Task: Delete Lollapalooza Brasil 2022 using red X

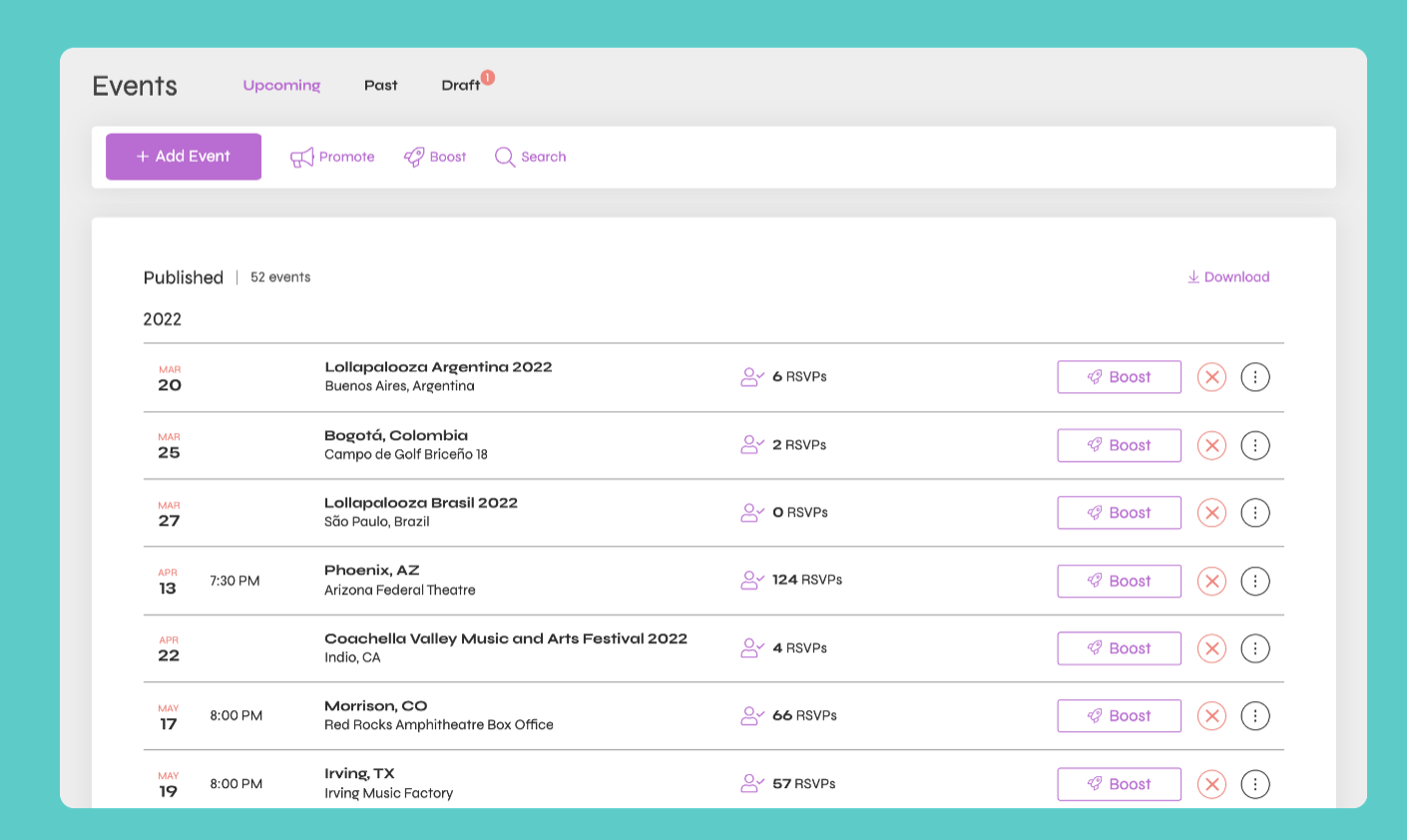Action: click(x=1211, y=513)
